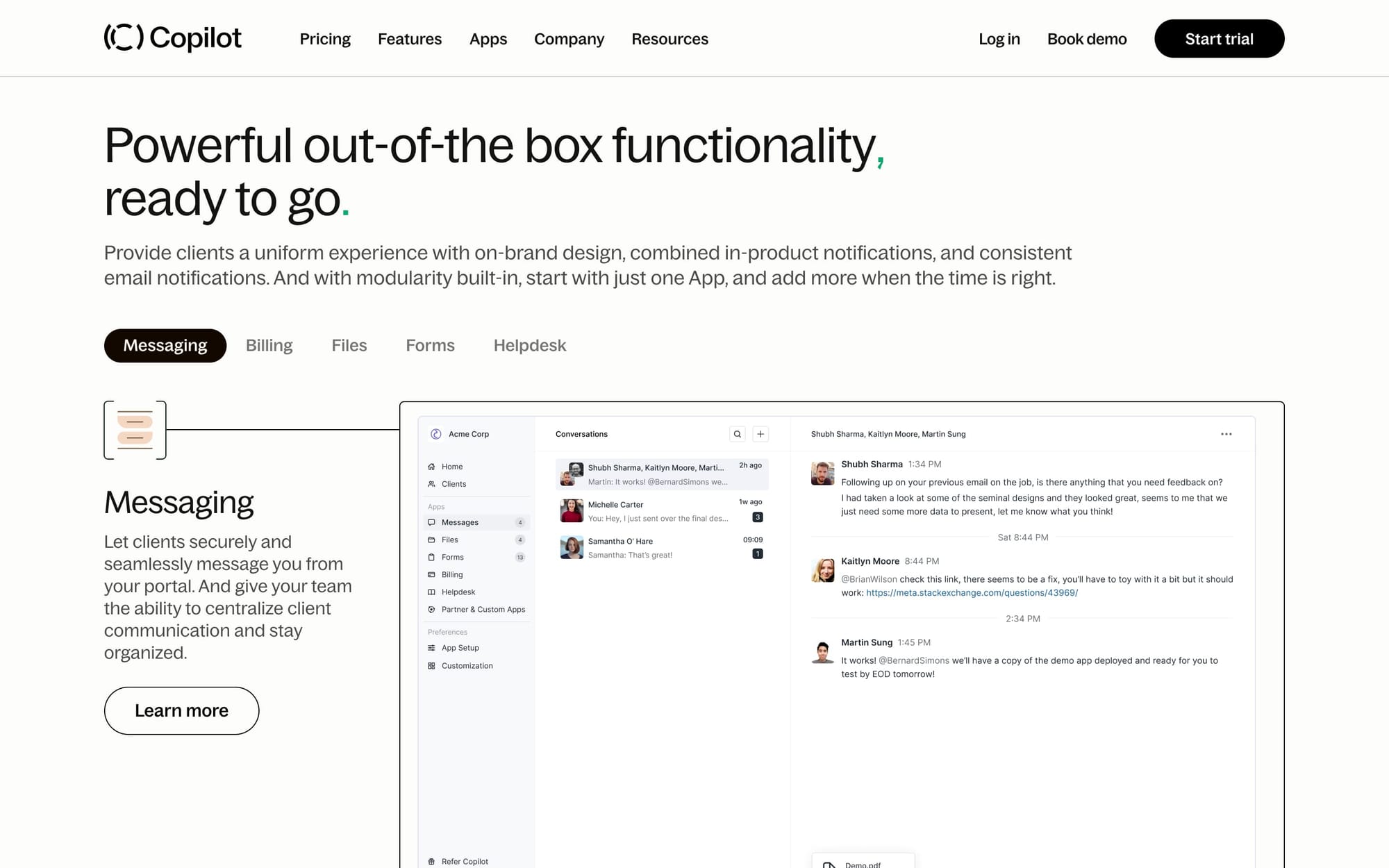Open the Company menu in the navigation bar
Screen dimensions: 1389x868
click(569, 39)
